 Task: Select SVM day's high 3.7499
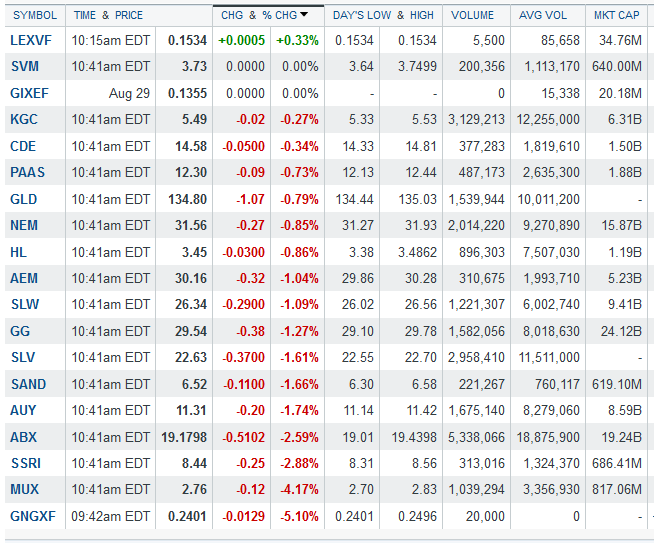(418, 66)
